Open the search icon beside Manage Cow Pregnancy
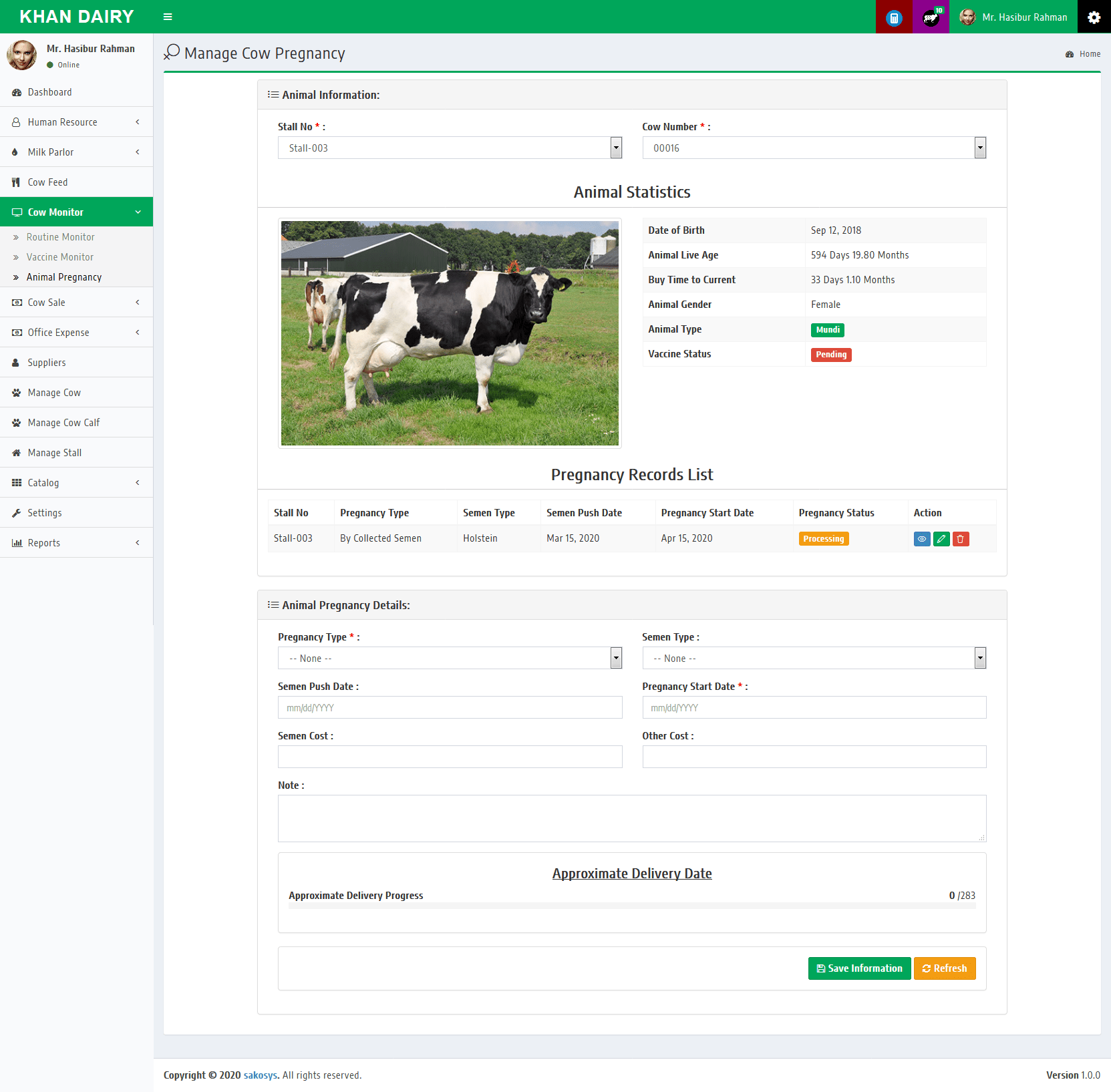This screenshot has width=1111, height=1092. (172, 52)
